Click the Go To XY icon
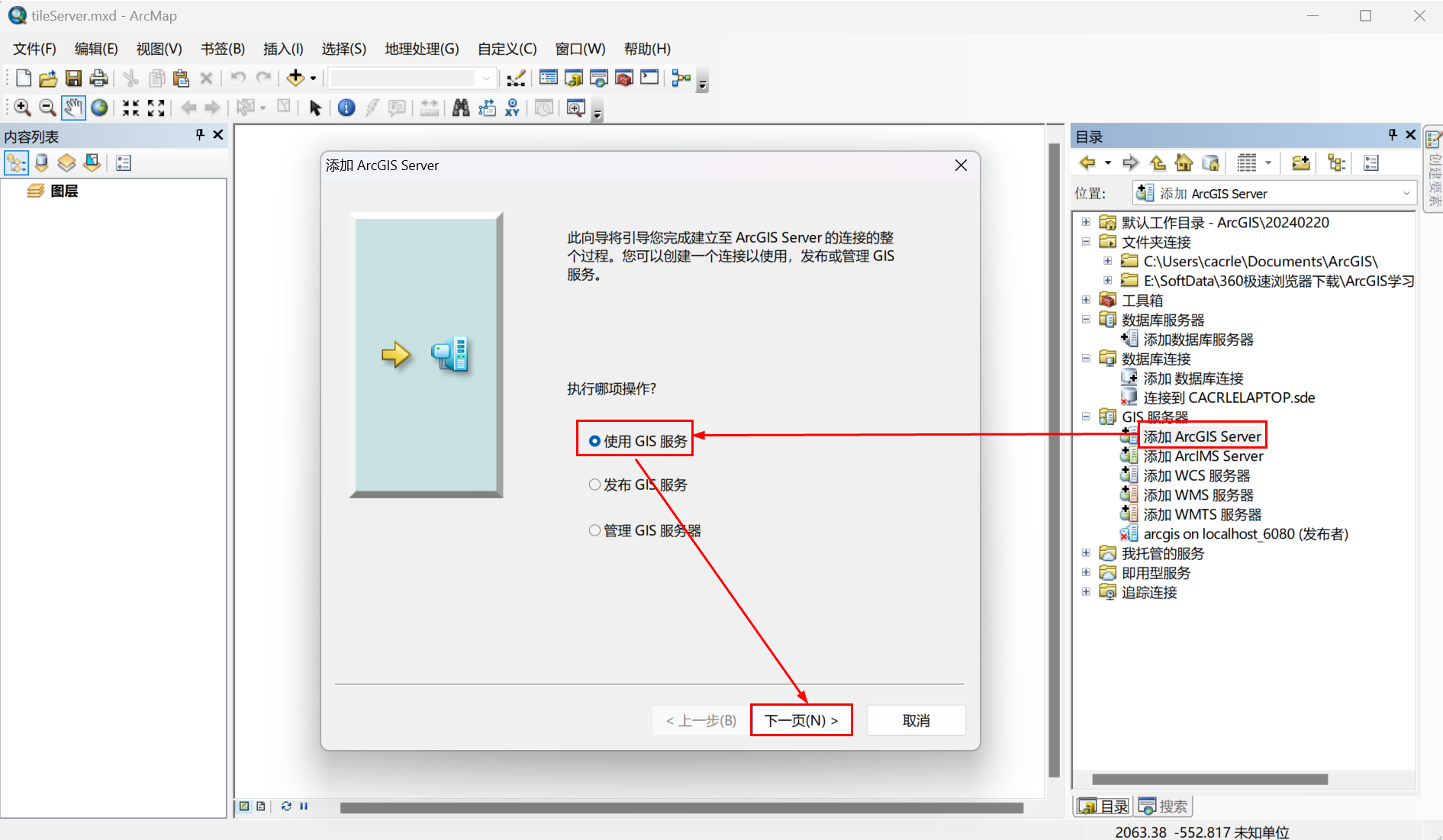Image resolution: width=1443 pixels, height=840 pixels. click(512, 108)
